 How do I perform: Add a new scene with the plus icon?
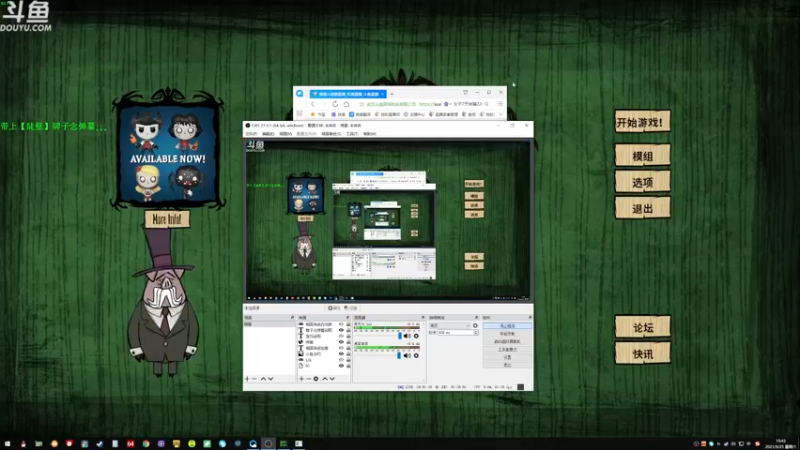tap(247, 379)
